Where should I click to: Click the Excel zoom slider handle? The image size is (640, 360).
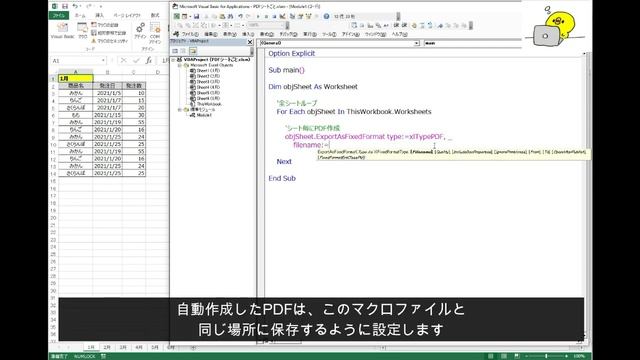tap(546, 356)
